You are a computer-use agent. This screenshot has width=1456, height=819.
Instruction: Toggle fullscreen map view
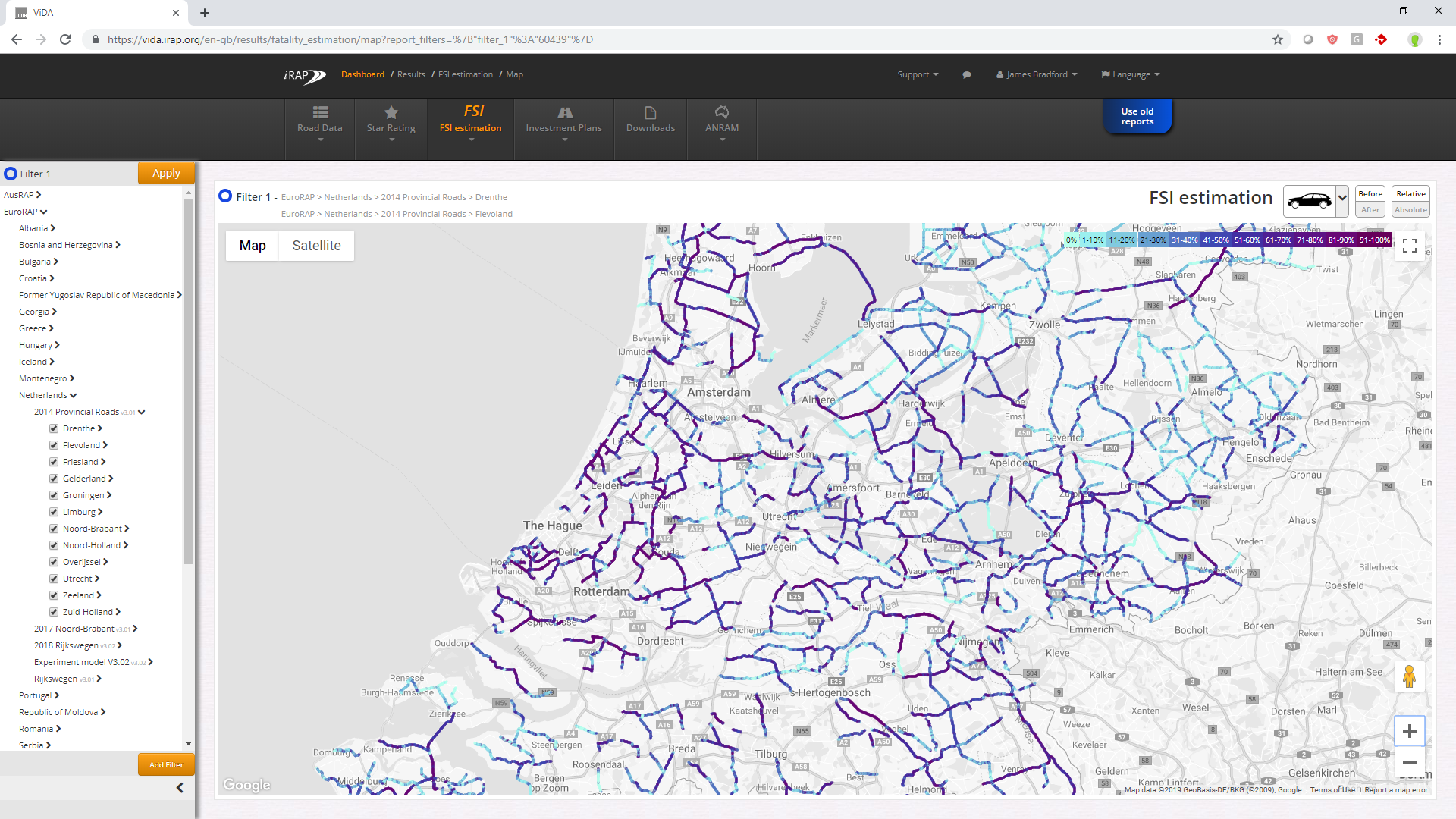[1409, 246]
